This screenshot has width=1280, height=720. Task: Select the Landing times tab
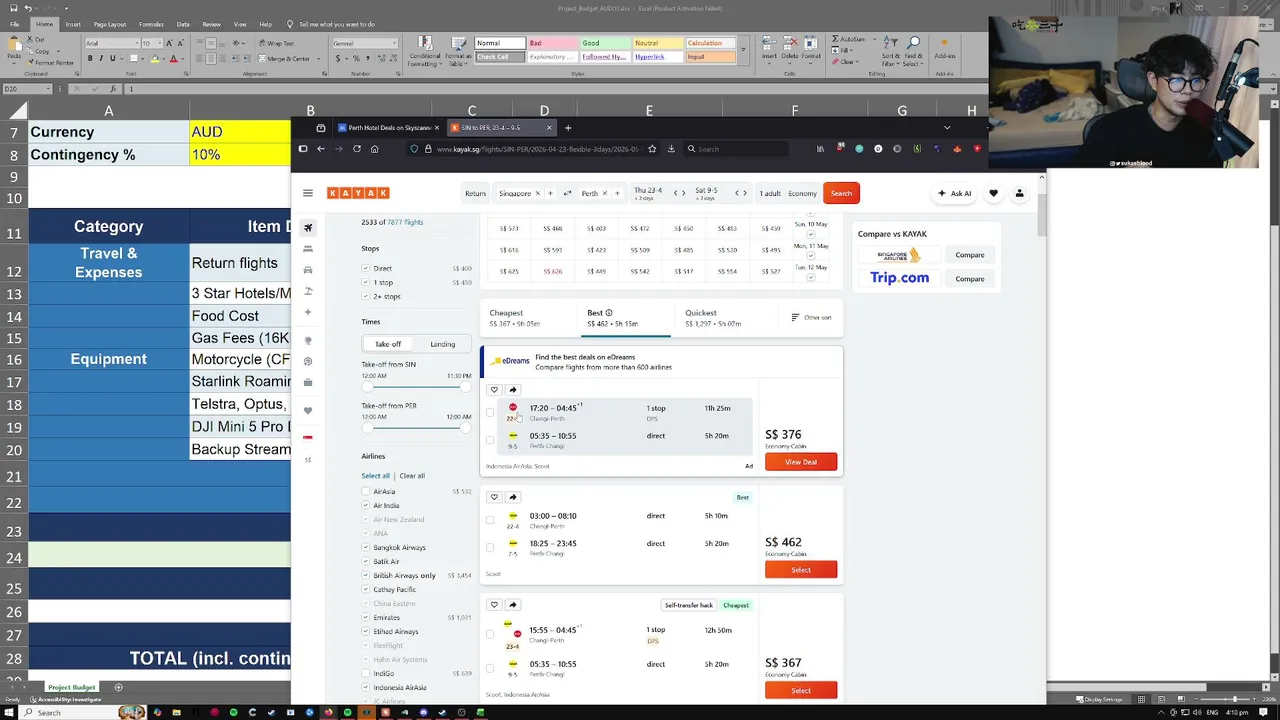pos(442,344)
